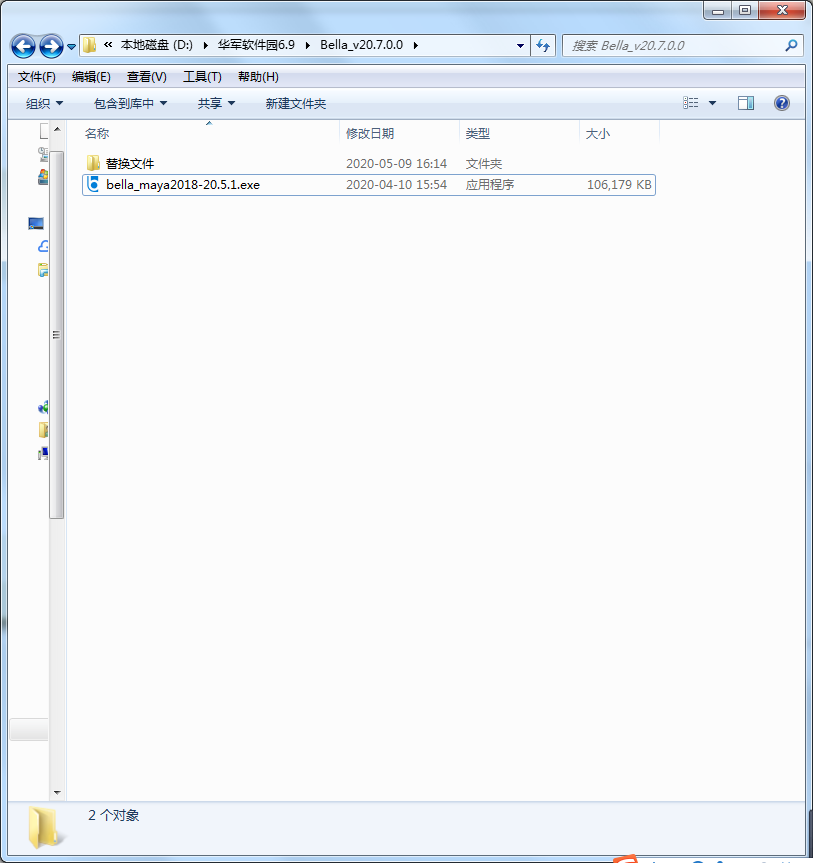Click the 文件夹 type cell
This screenshot has width=813, height=863.
click(484, 163)
